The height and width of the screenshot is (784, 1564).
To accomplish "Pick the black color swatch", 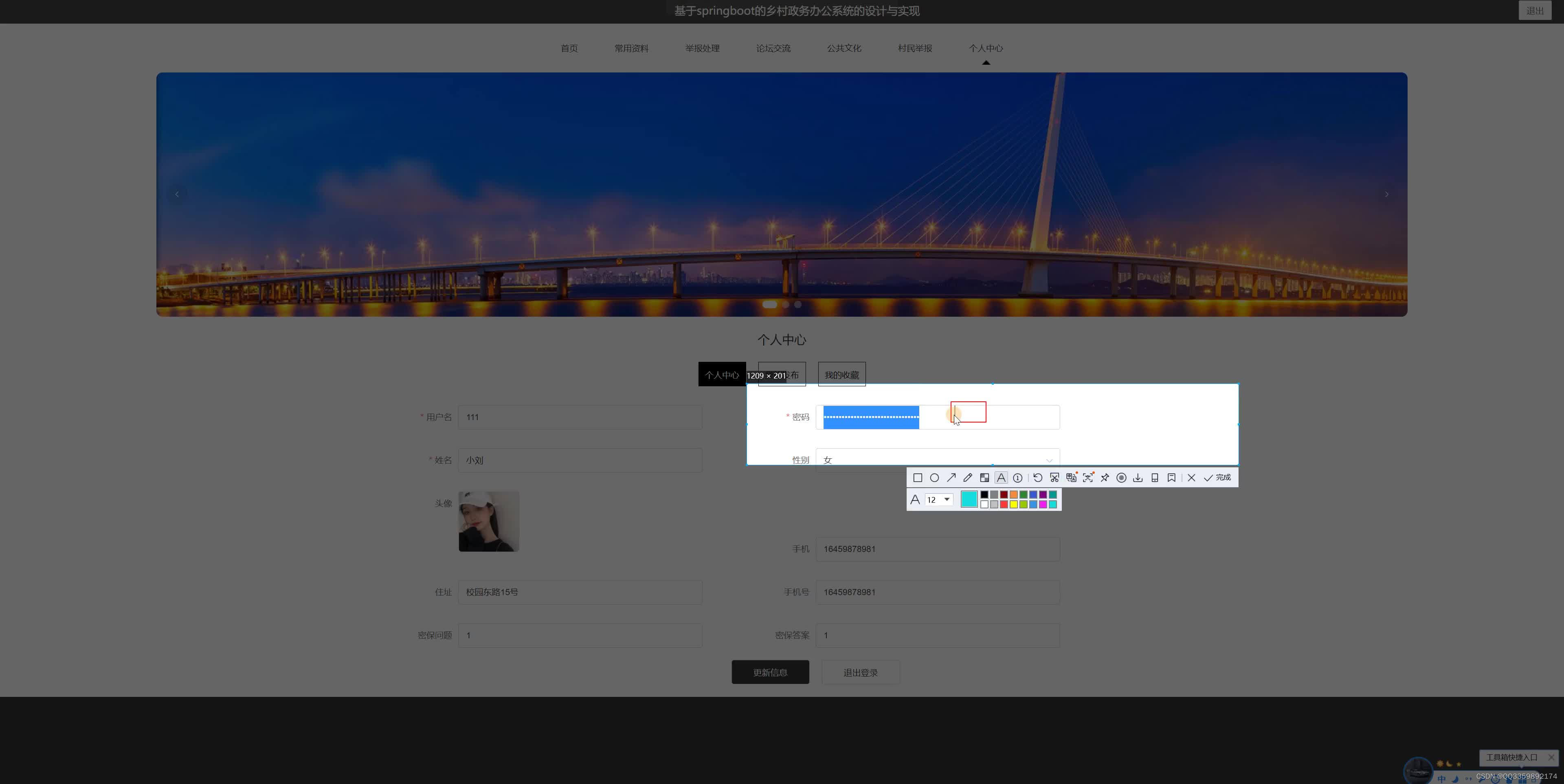I will pyautogui.click(x=984, y=495).
